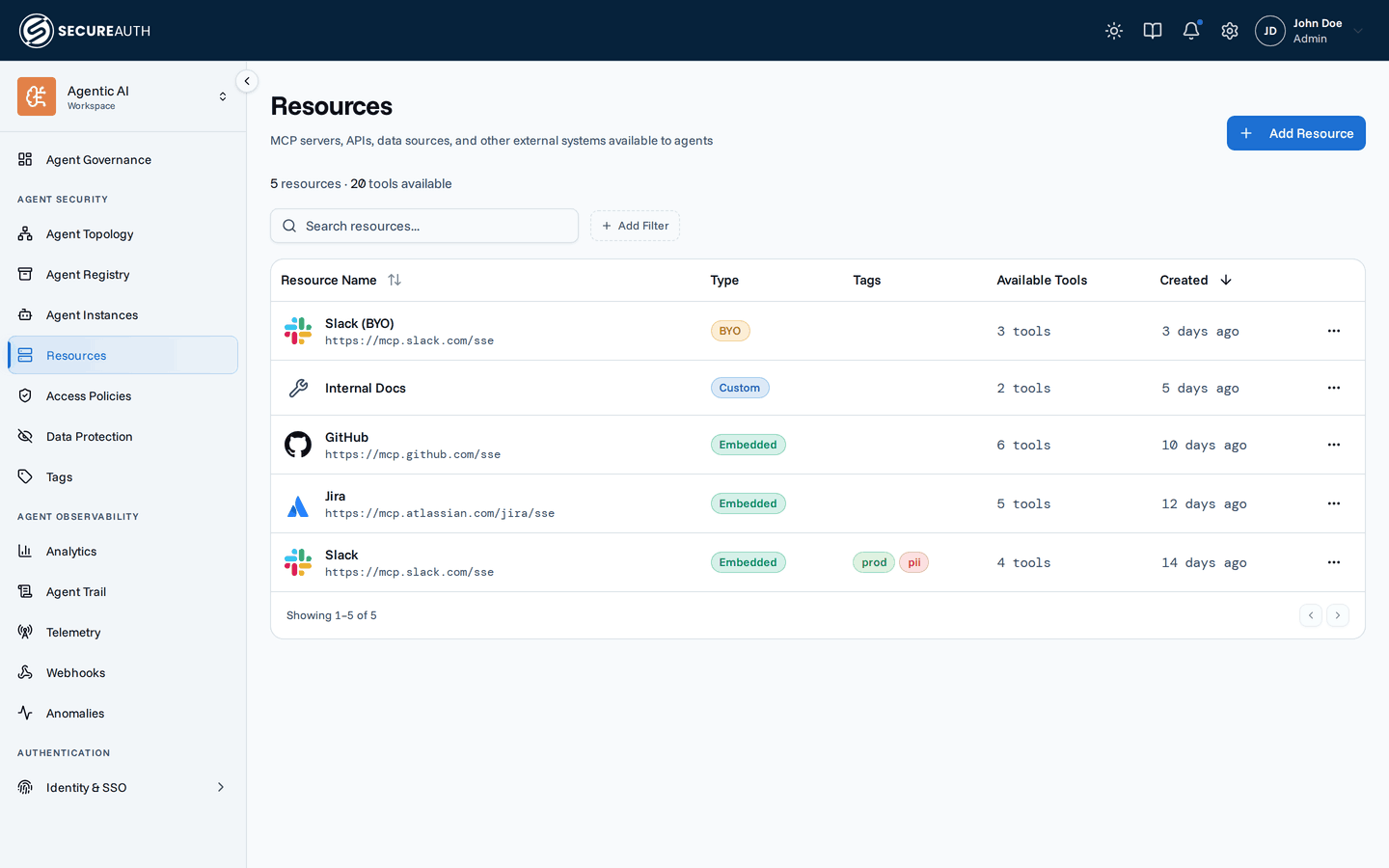The width and height of the screenshot is (1389, 868).
Task: Click the Custom type badge
Action: pos(740,388)
